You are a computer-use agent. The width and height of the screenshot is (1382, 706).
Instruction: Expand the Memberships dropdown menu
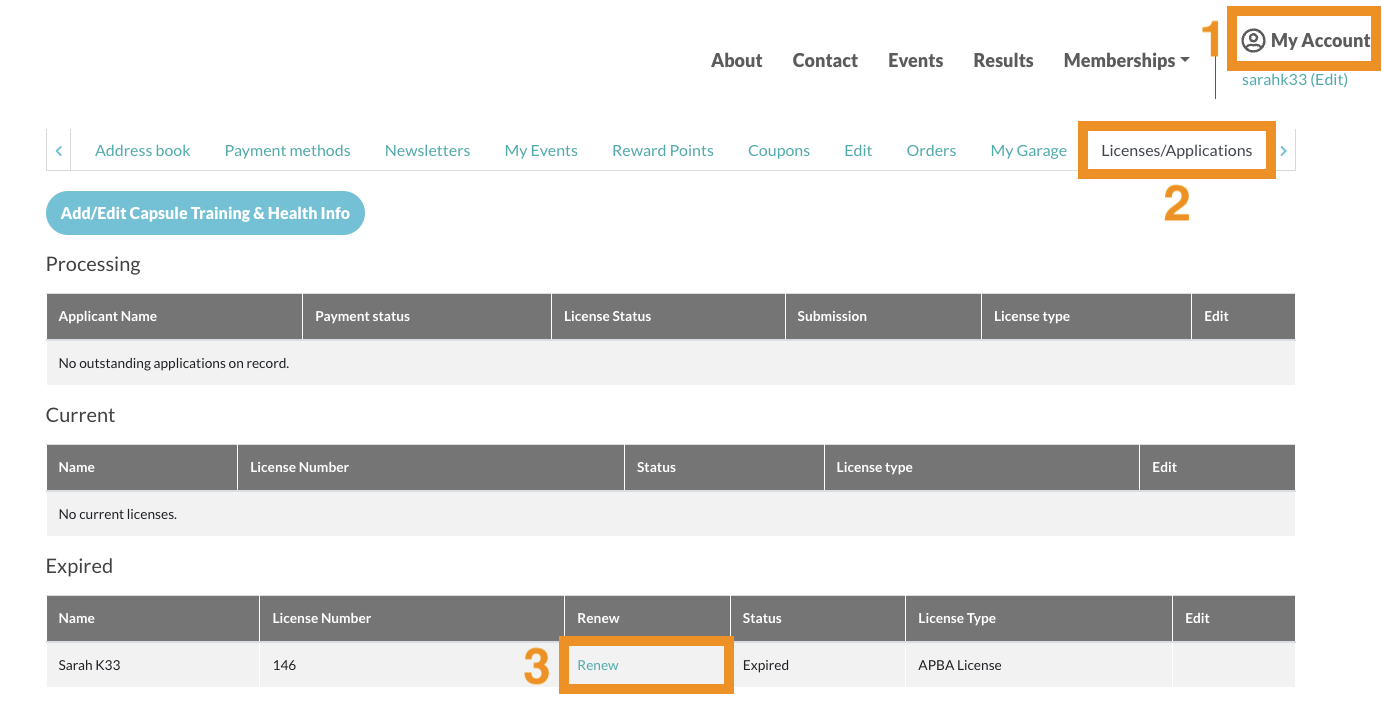pyautogui.click(x=1126, y=61)
